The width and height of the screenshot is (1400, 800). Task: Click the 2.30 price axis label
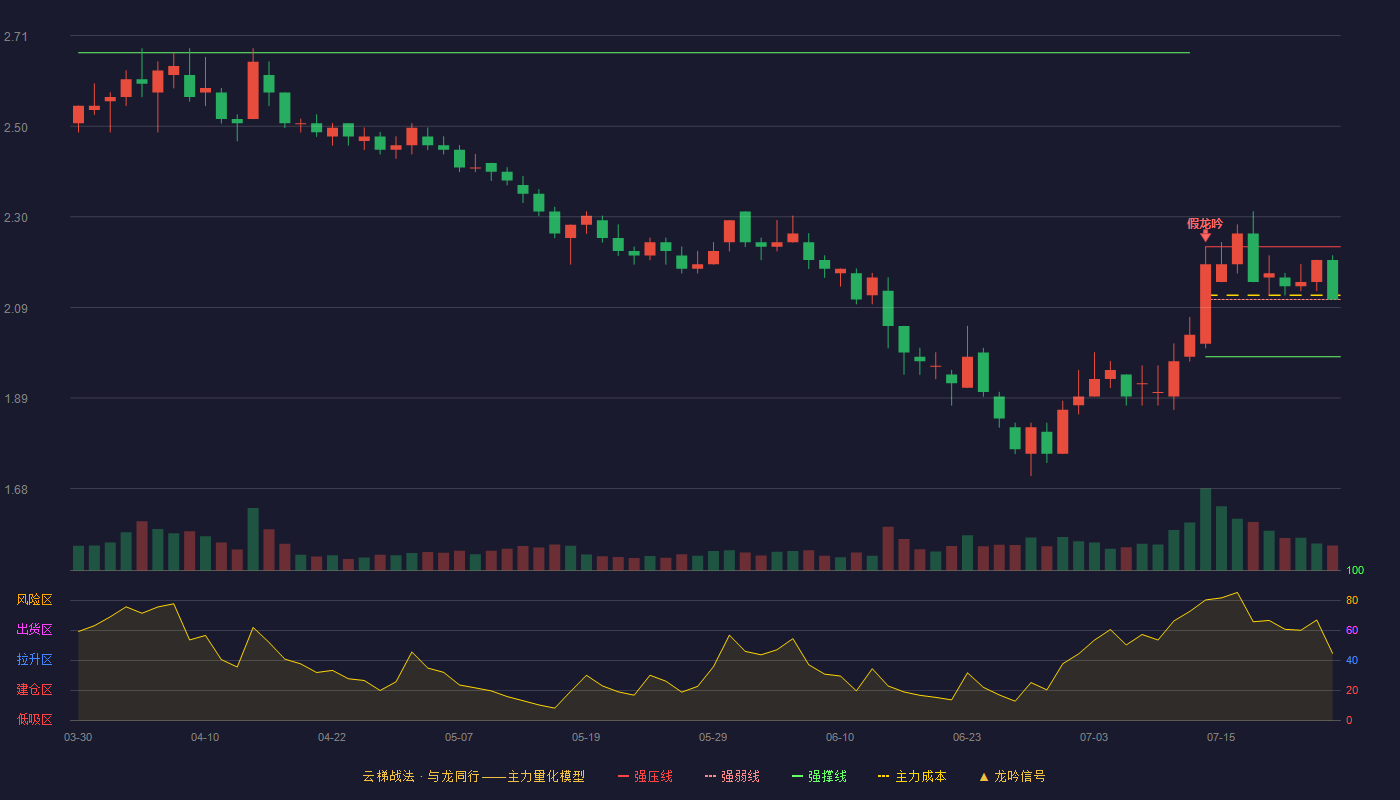pyautogui.click(x=16, y=218)
